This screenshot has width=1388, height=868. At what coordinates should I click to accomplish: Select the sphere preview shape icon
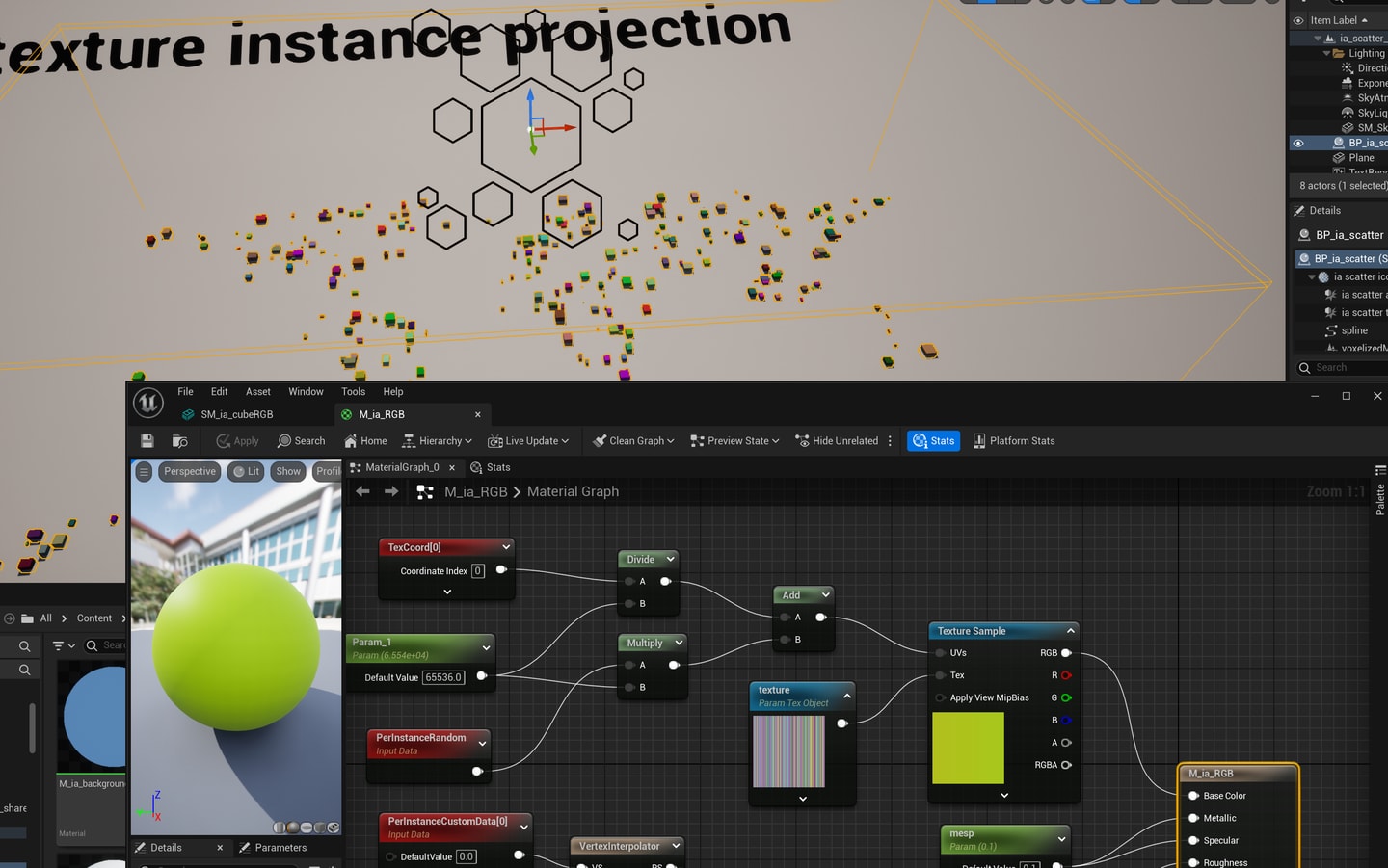coord(293,828)
